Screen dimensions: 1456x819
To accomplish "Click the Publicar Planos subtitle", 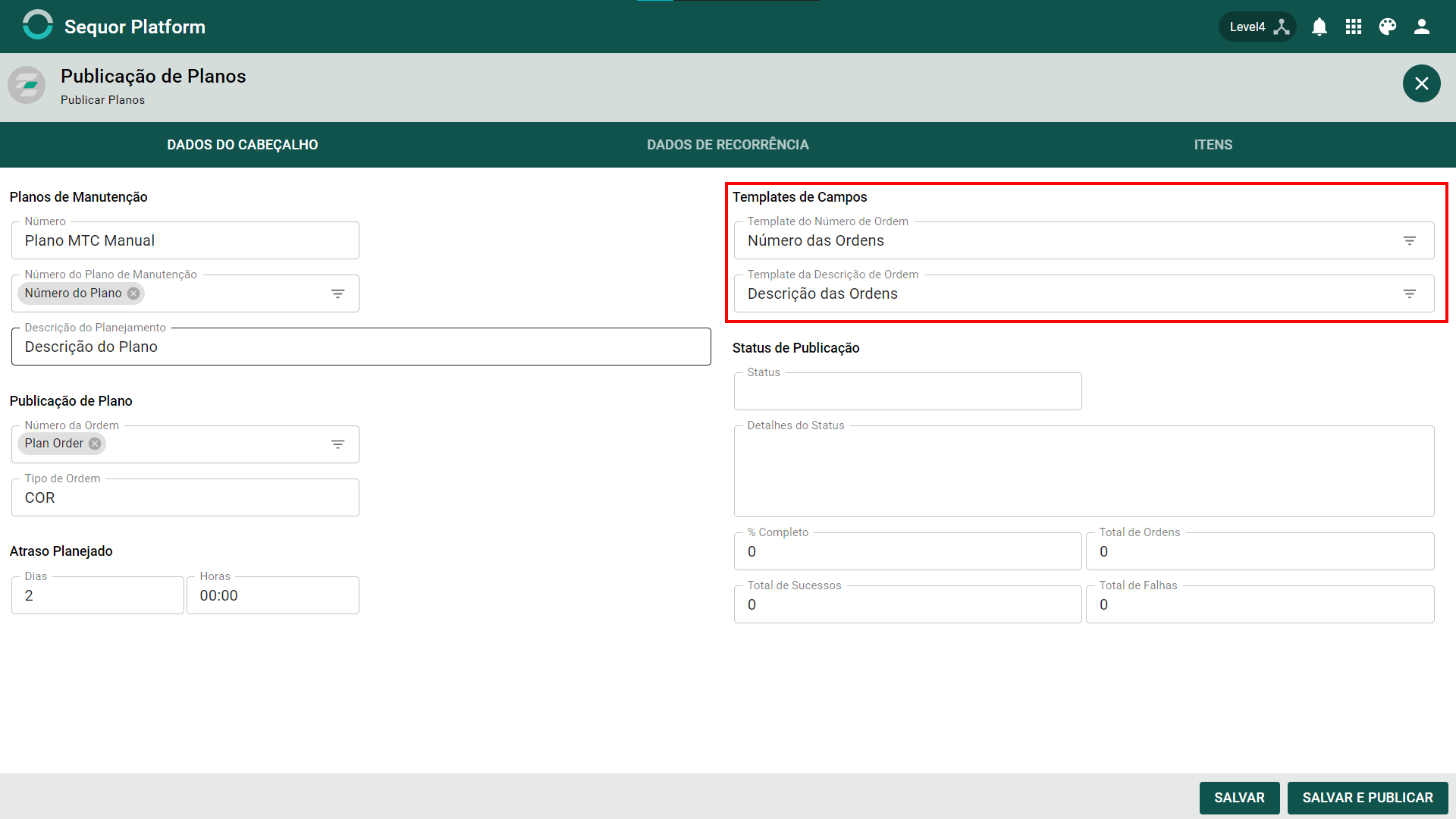I will point(102,100).
